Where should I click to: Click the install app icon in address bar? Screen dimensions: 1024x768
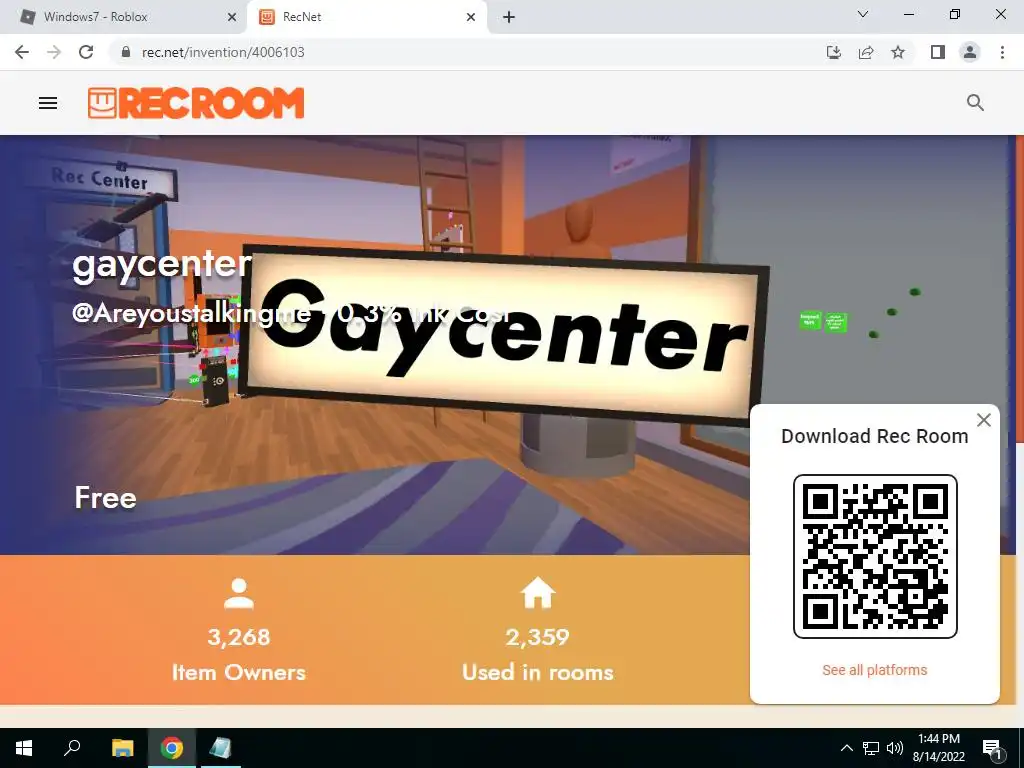[833, 52]
